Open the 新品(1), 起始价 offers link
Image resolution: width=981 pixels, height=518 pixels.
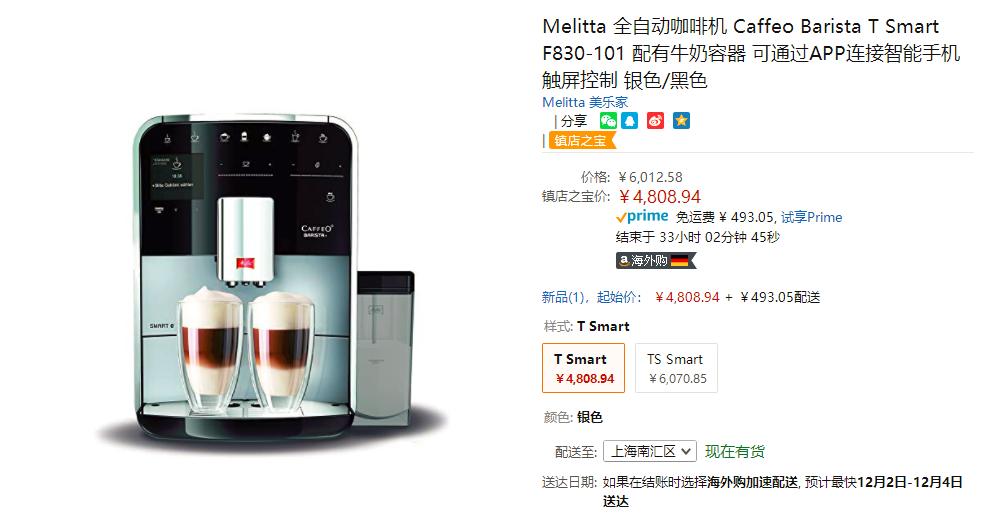tap(591, 297)
